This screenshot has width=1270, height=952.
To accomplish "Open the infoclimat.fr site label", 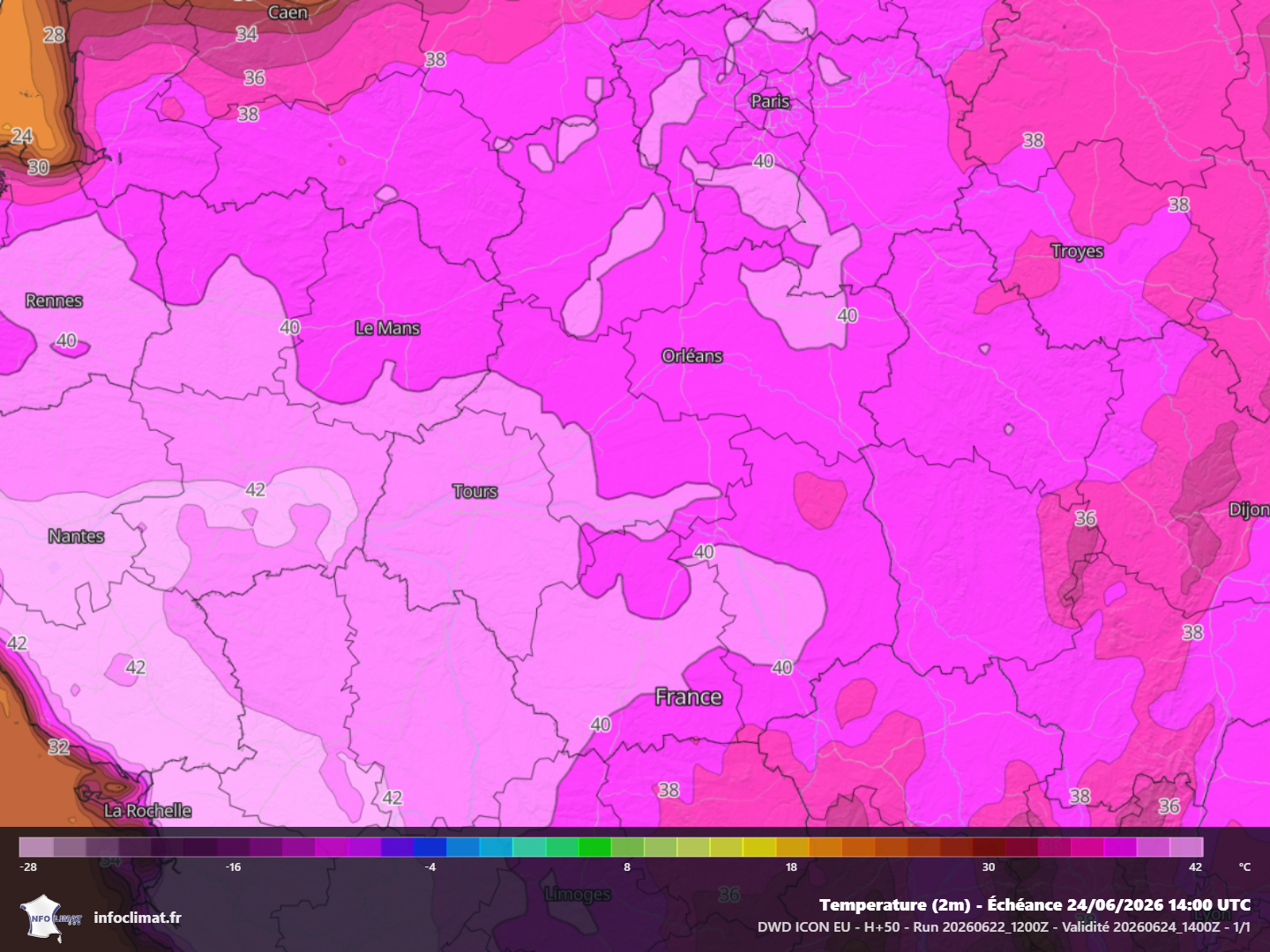I will point(138,918).
